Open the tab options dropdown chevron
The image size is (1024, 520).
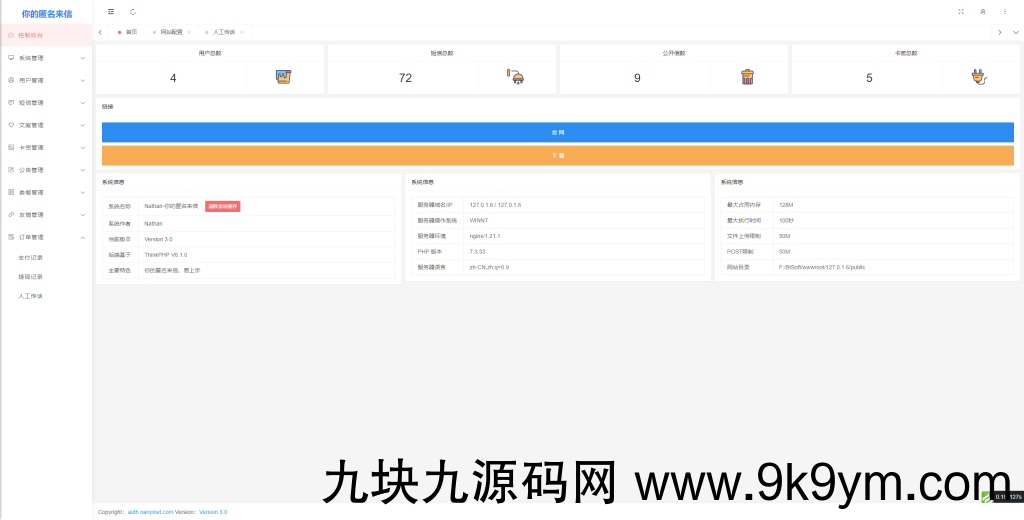click(x=1016, y=32)
